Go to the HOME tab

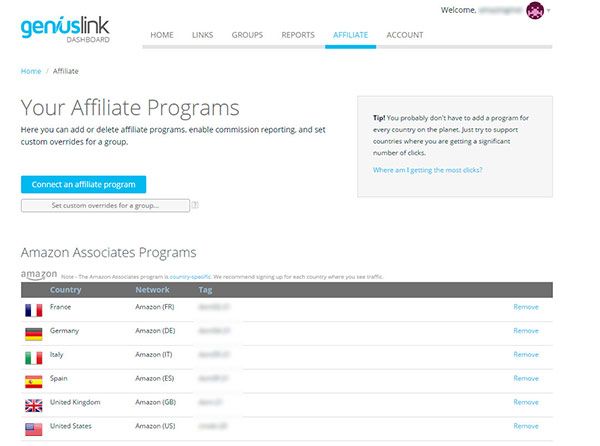tap(162, 35)
